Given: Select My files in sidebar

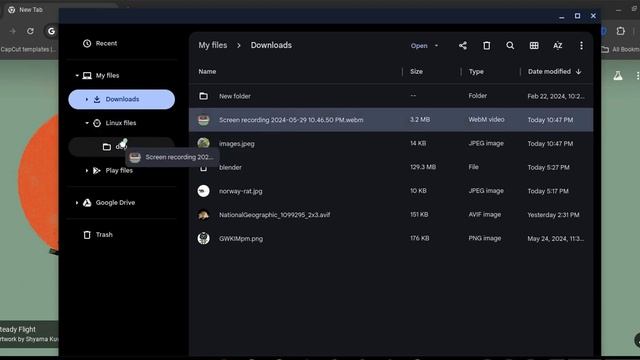Looking at the screenshot, I should pyautogui.click(x=122, y=76).
